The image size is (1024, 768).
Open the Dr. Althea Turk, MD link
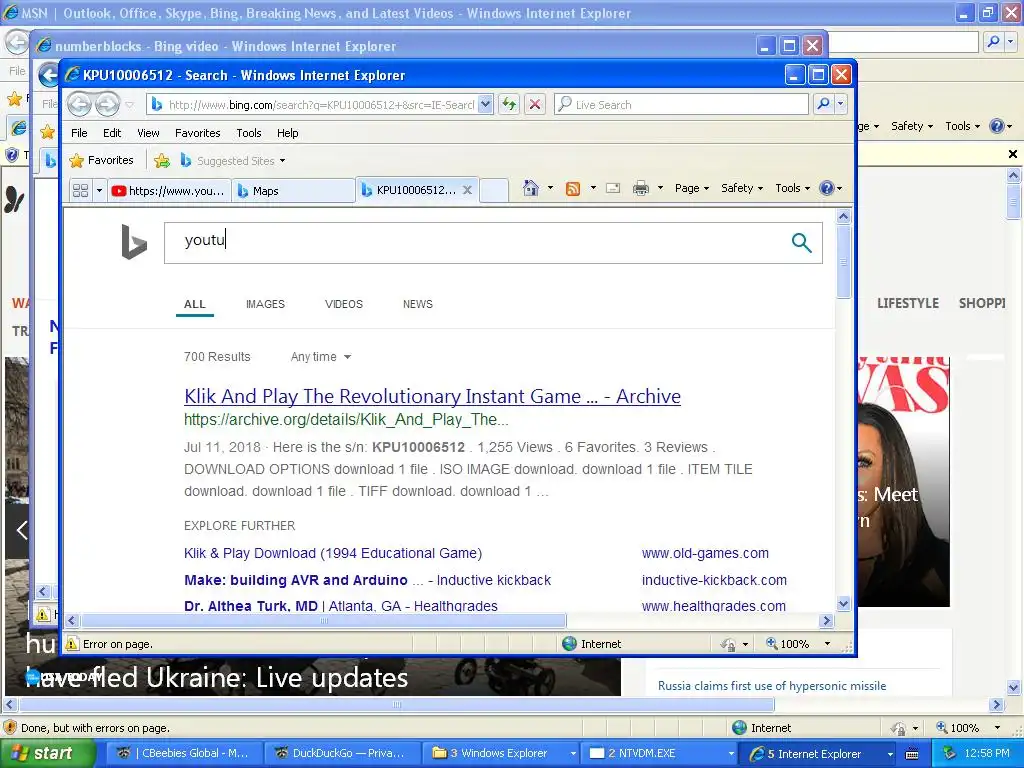pos(341,606)
